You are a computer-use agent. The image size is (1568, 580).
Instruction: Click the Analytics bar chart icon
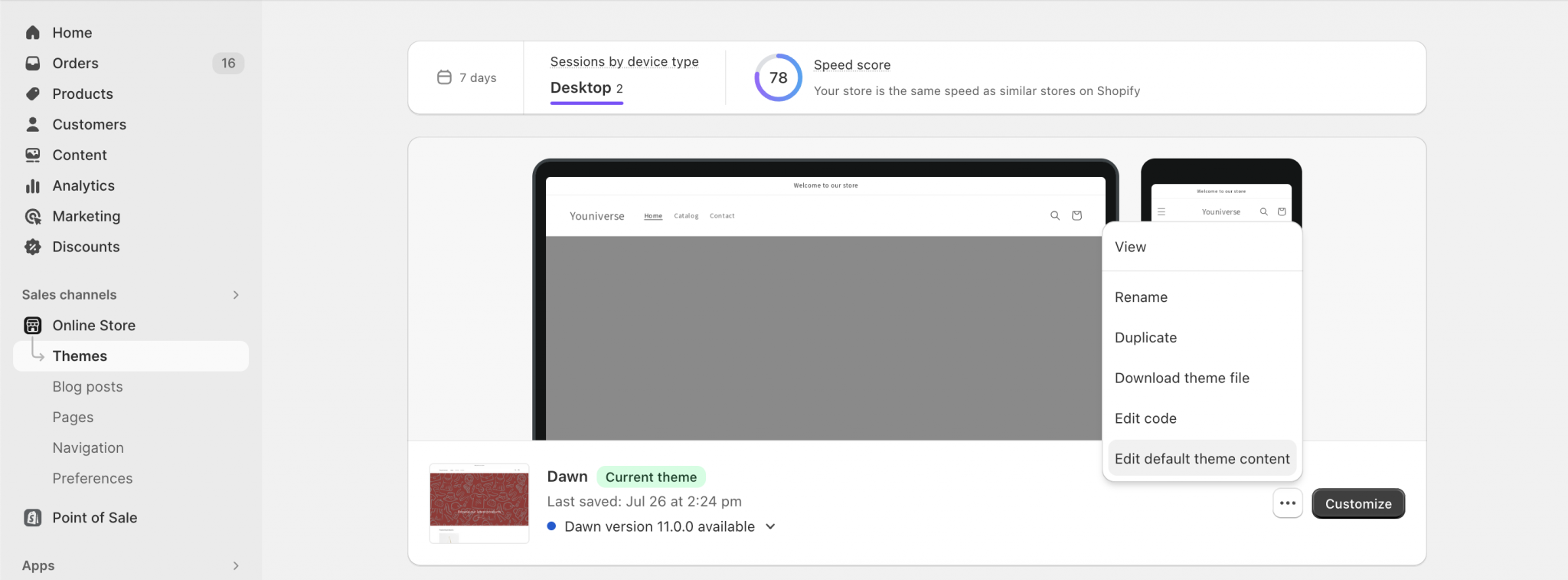pos(32,185)
